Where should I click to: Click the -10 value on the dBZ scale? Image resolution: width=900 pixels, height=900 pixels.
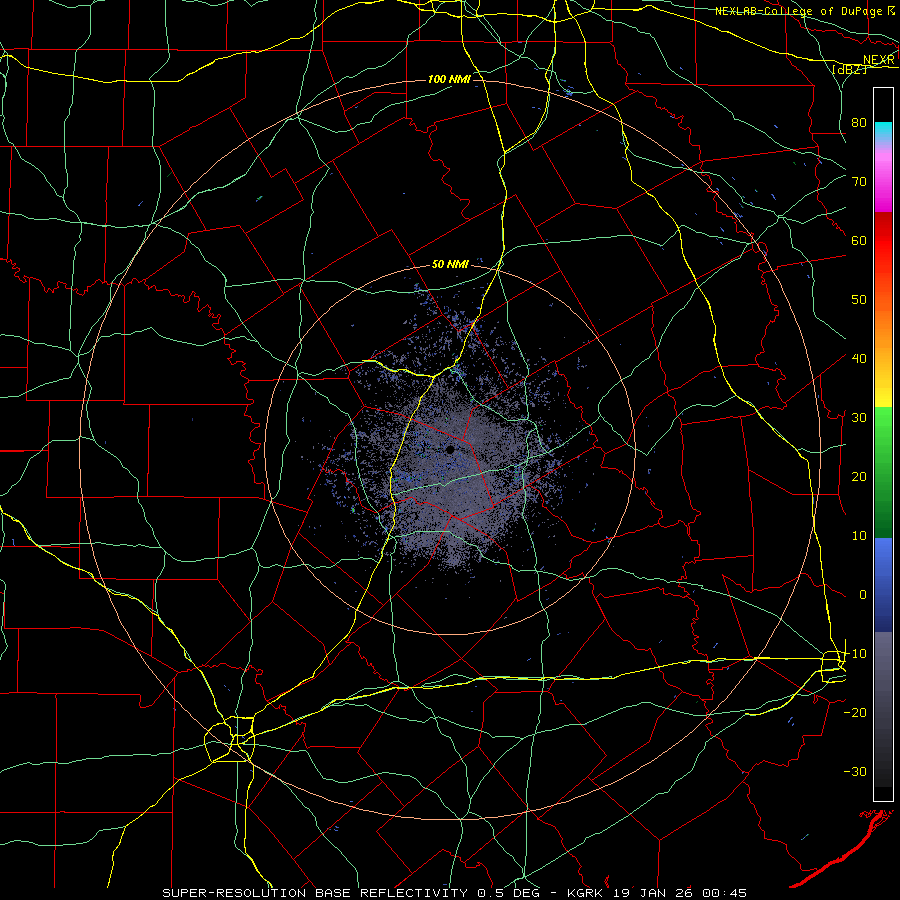pyautogui.click(x=855, y=654)
